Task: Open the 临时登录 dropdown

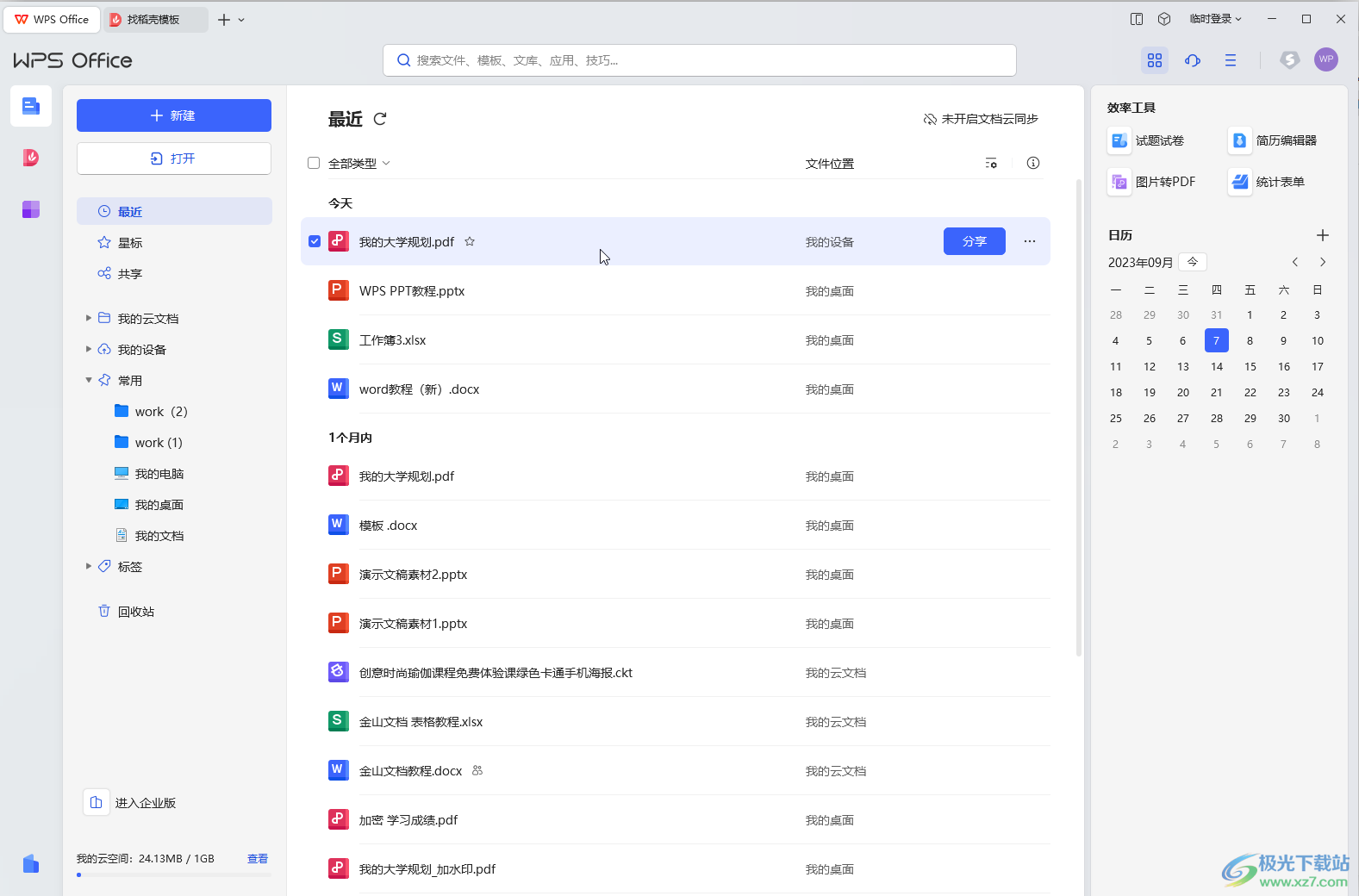Action: tap(1216, 19)
